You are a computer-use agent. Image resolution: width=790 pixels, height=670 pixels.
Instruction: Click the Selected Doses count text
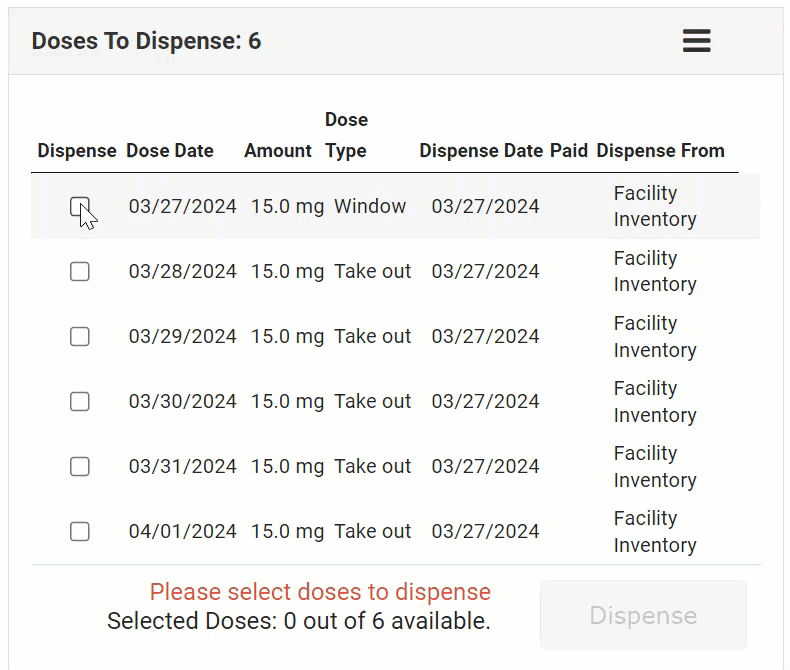pos(299,621)
